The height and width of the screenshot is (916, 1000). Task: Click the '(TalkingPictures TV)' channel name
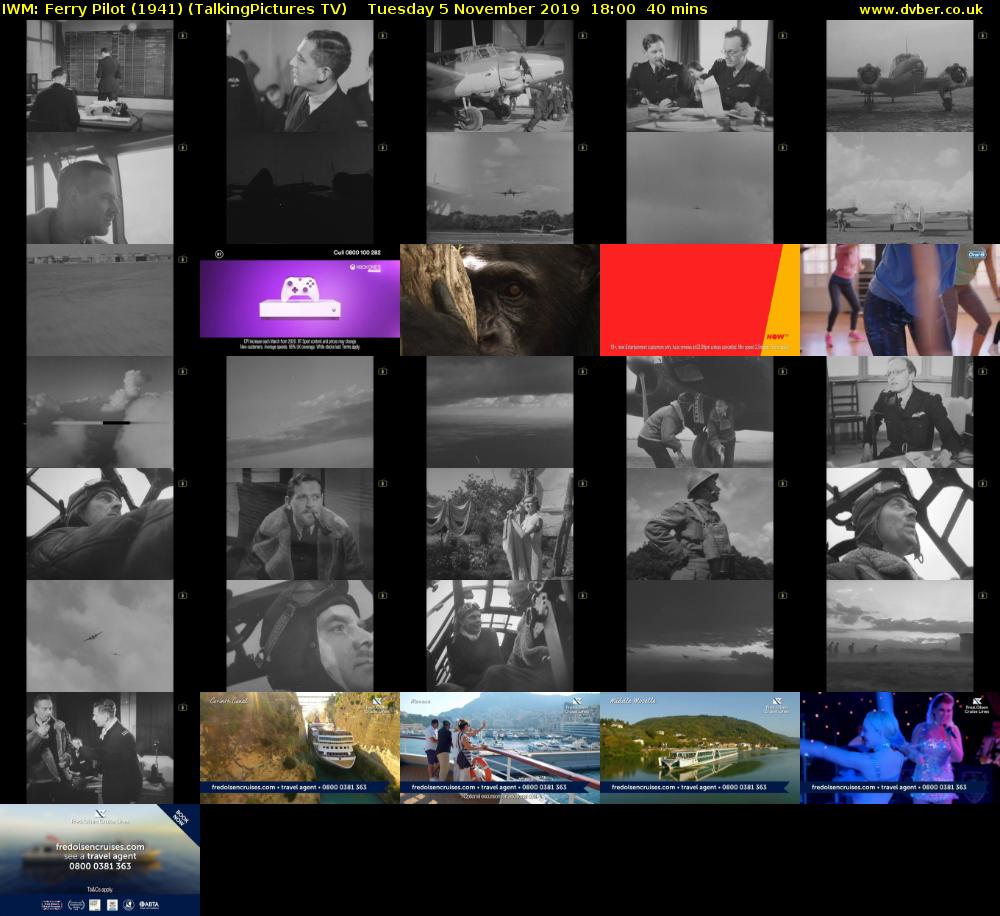pyautogui.click(x=268, y=9)
